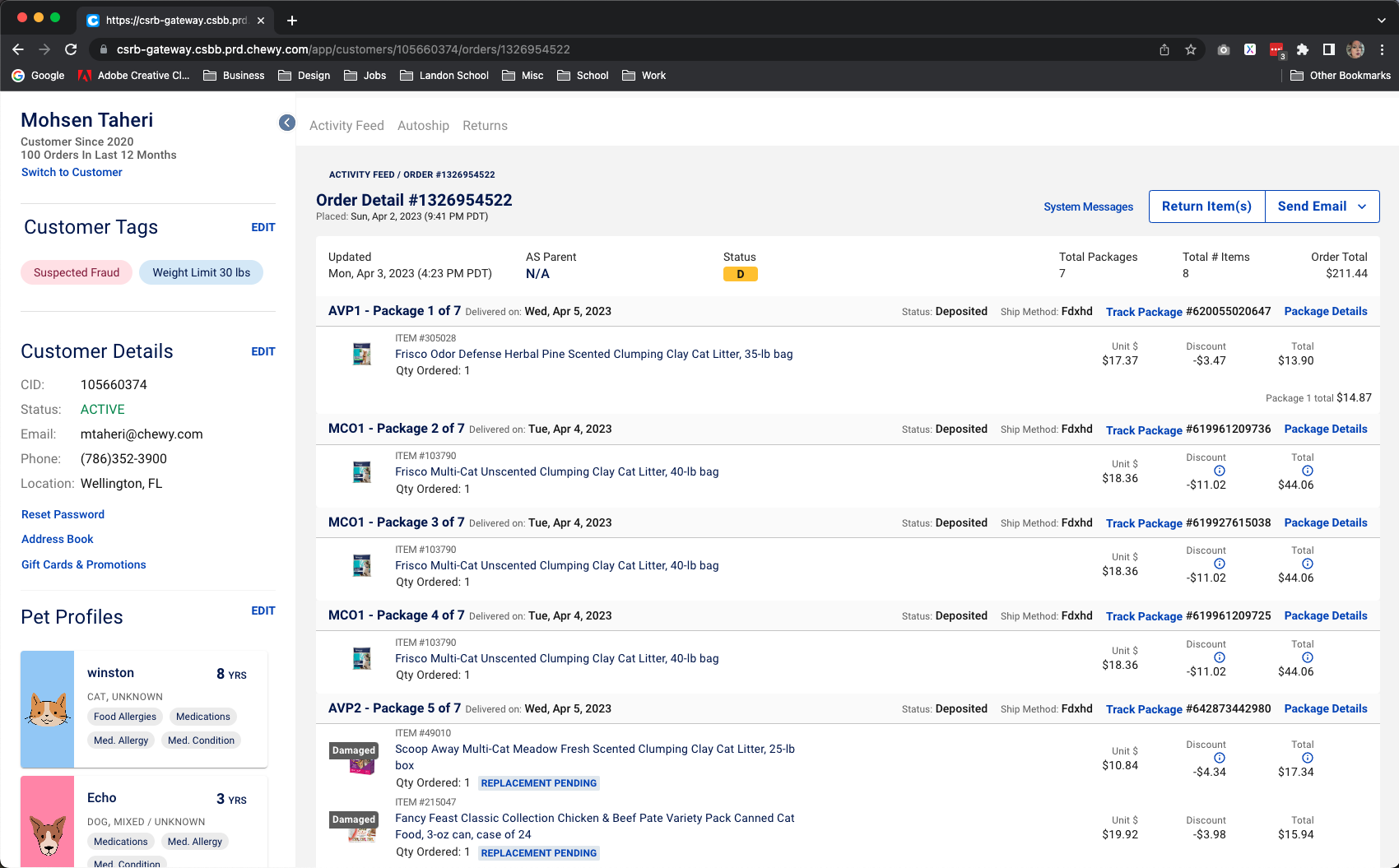The width and height of the screenshot is (1399, 868).
Task: Close the csrb-gateway browser tab
Action: click(261, 21)
